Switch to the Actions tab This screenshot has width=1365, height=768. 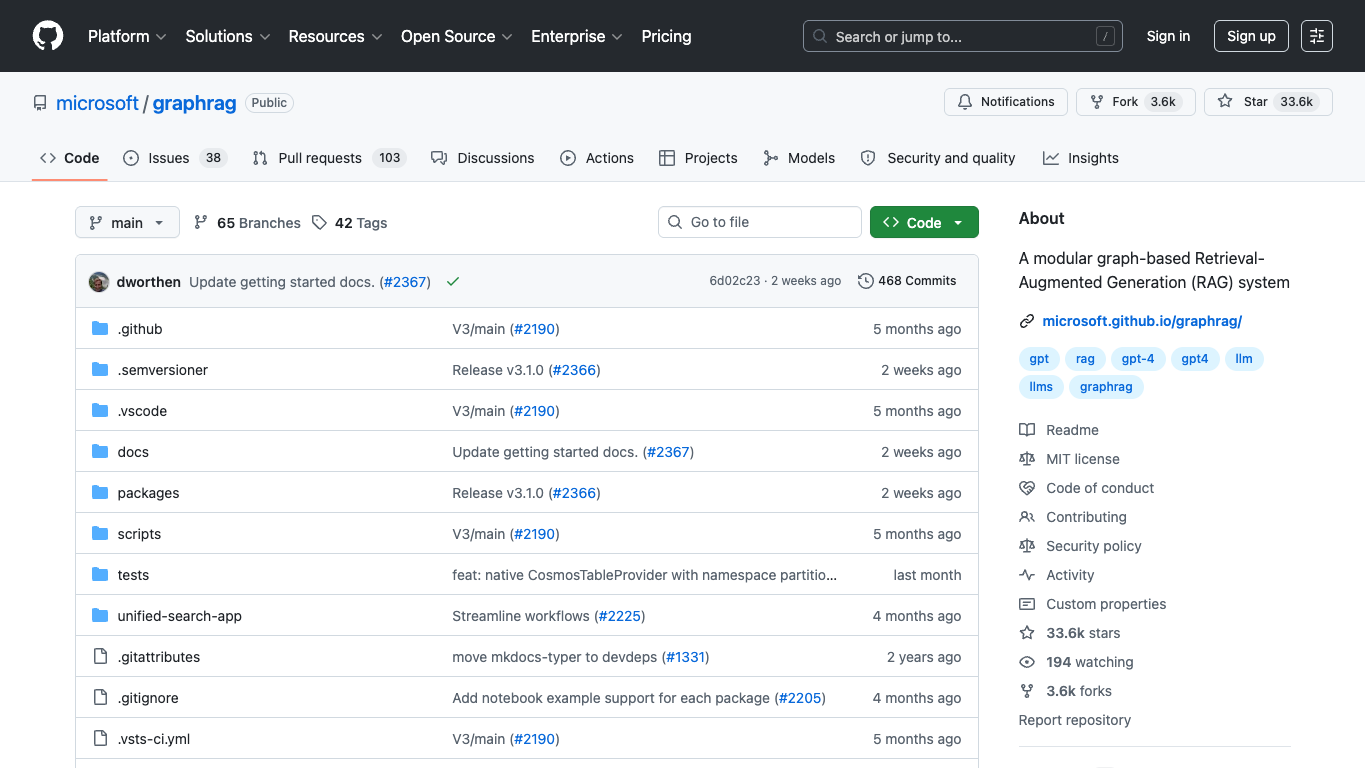tap(597, 158)
